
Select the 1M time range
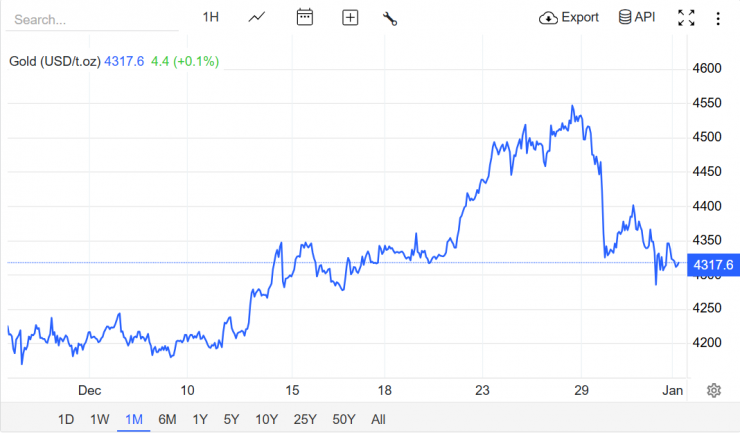pyautogui.click(x=133, y=419)
